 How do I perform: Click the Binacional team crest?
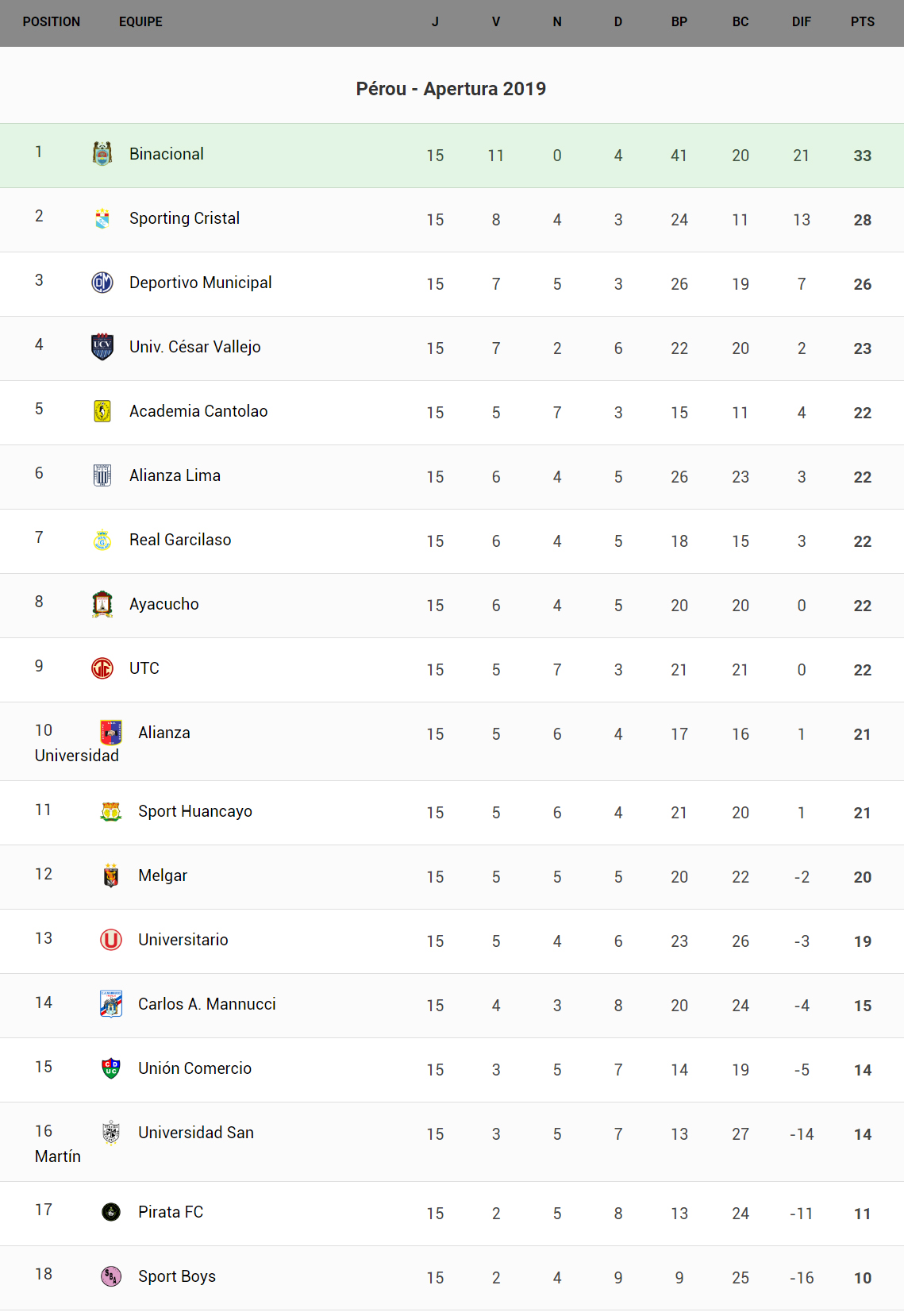(102, 153)
